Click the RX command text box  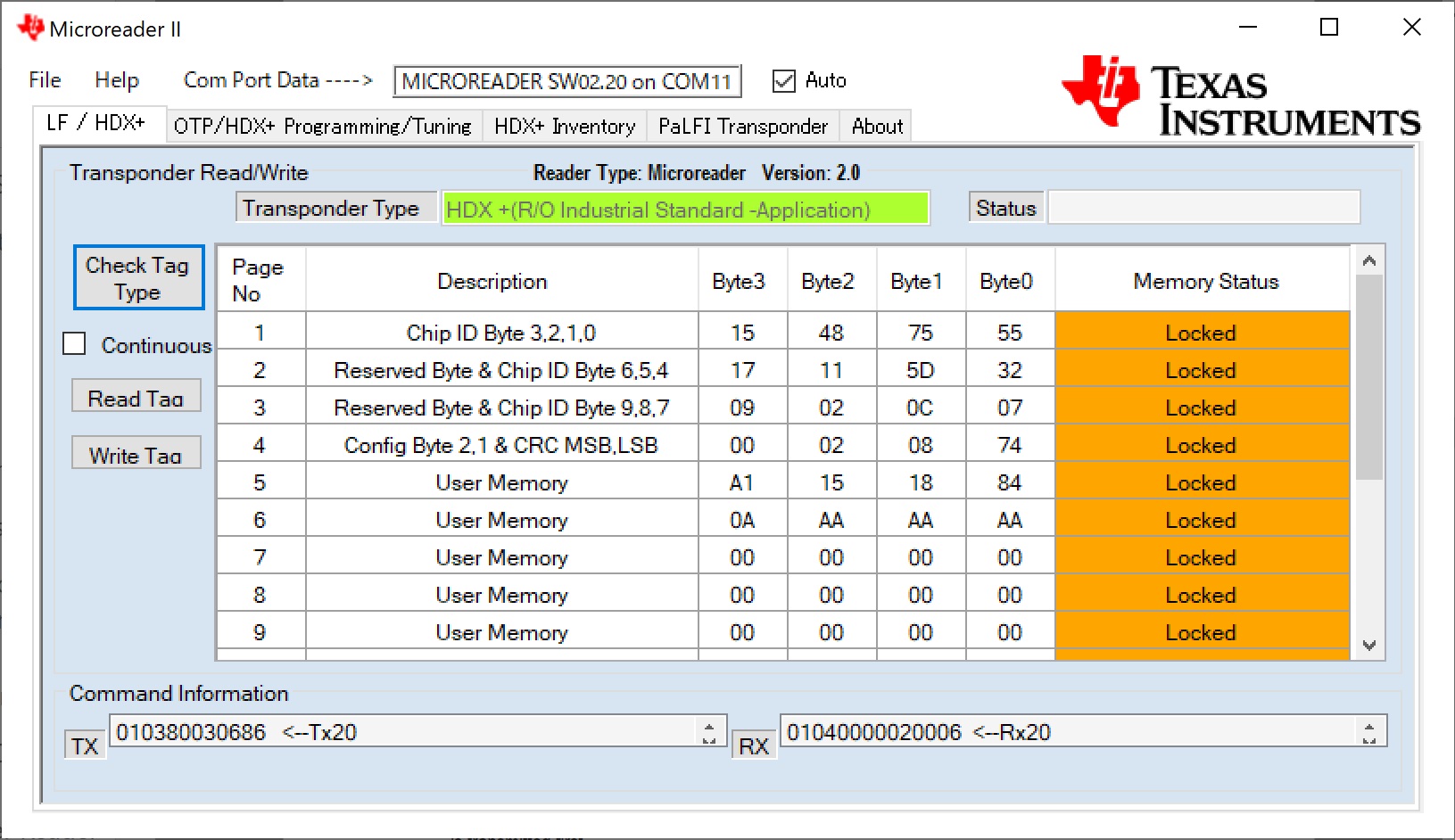pos(1083,731)
